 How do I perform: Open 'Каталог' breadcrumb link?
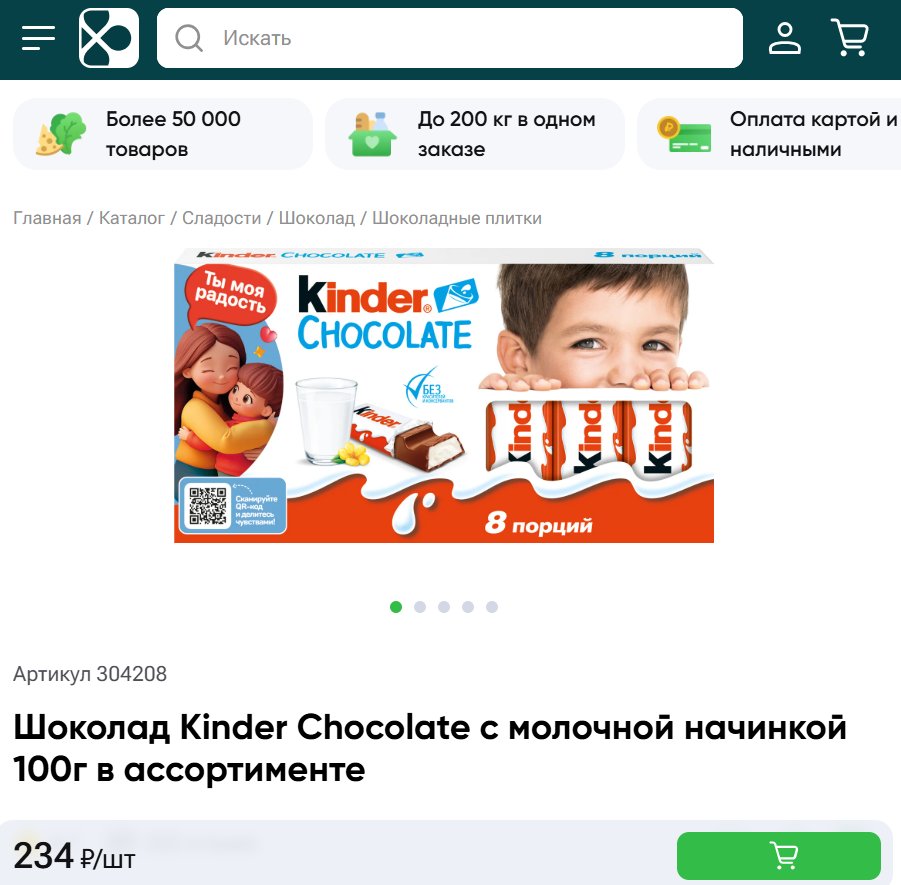point(132,218)
